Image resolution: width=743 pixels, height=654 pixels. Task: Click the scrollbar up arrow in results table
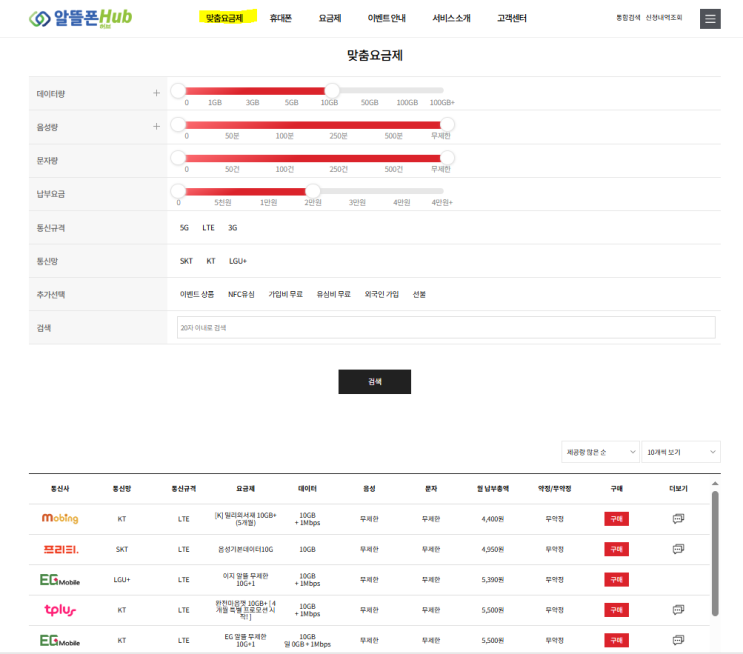[715, 484]
